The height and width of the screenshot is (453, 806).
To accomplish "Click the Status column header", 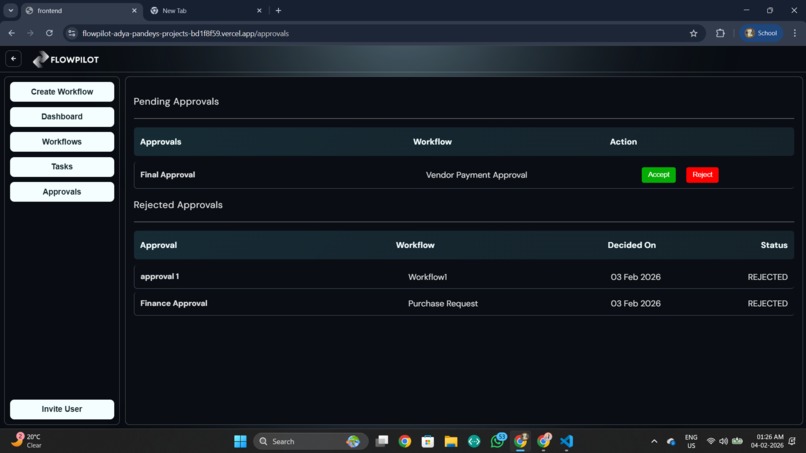I will pos(774,245).
